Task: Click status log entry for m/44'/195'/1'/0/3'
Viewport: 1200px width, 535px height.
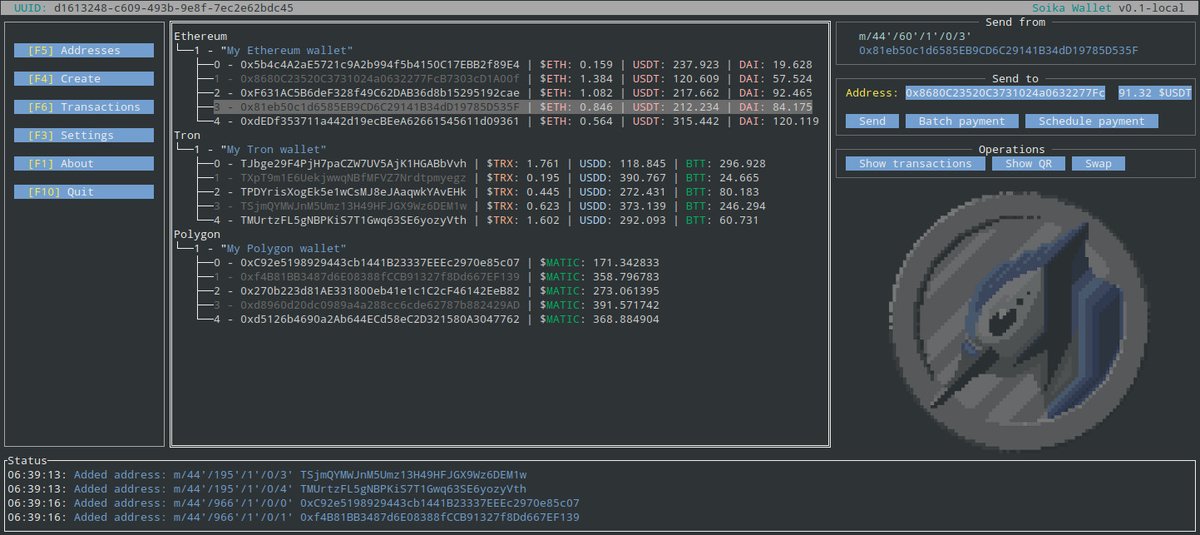Action: pos(267,474)
